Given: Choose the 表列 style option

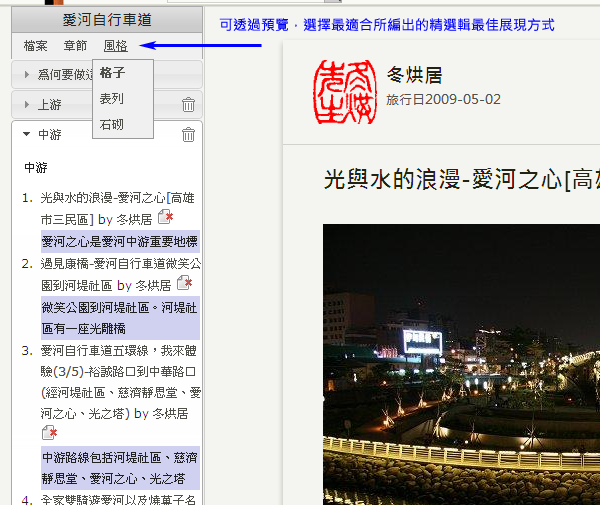Looking at the screenshot, I should pos(112,99).
